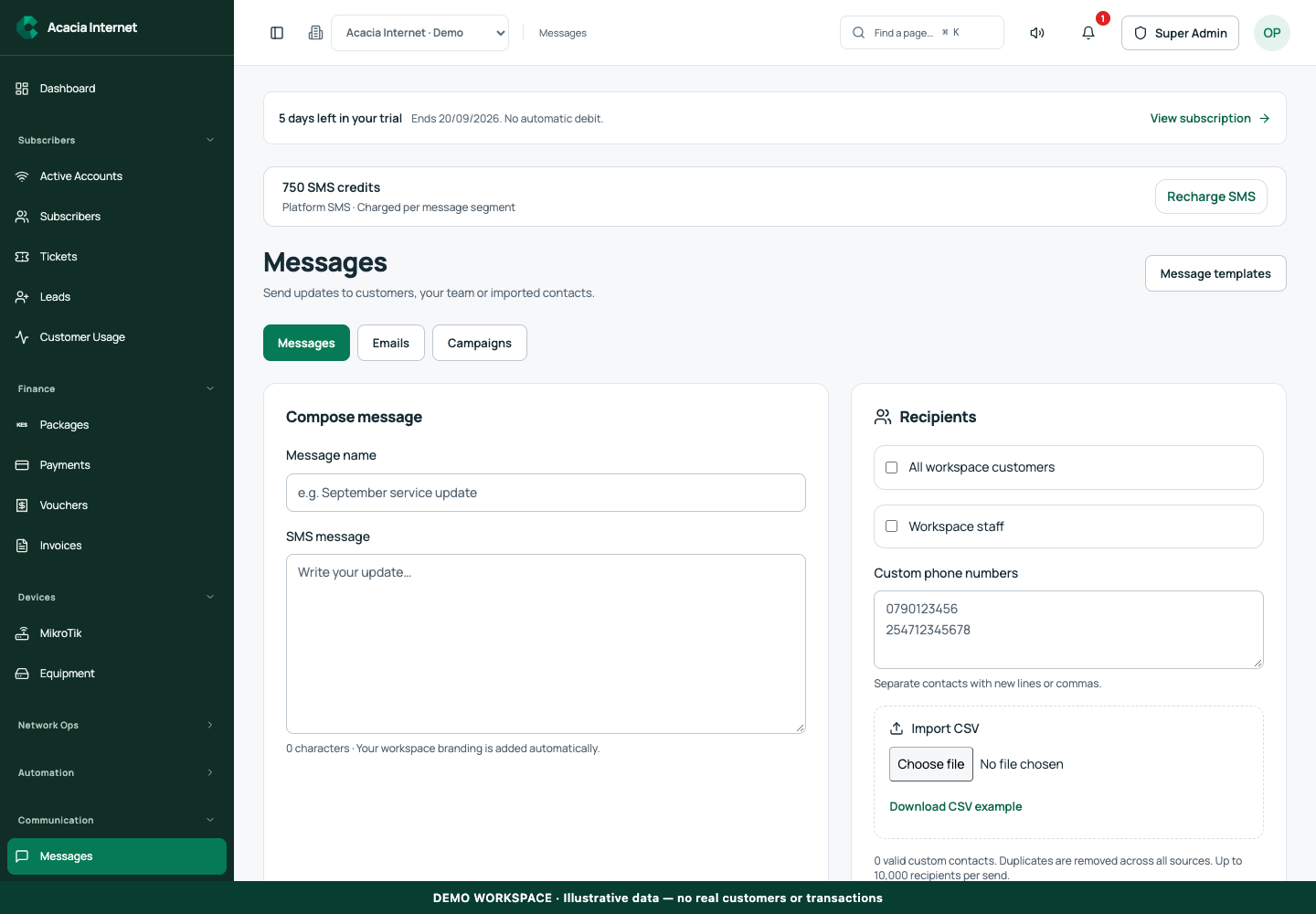
Task: Open the OP user avatar
Action: click(1272, 33)
